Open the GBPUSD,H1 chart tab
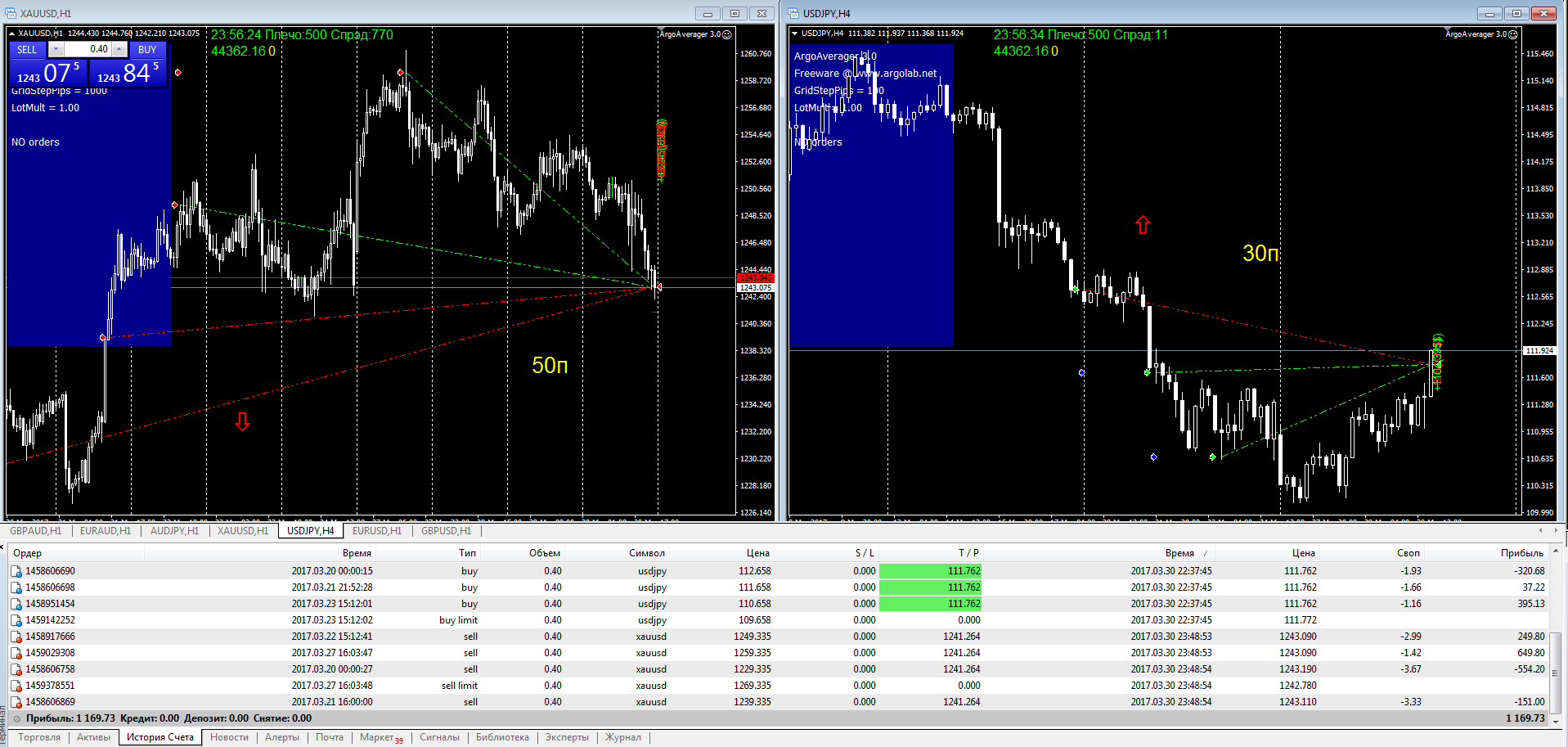Screen dimensions: 1568x747 point(447,531)
